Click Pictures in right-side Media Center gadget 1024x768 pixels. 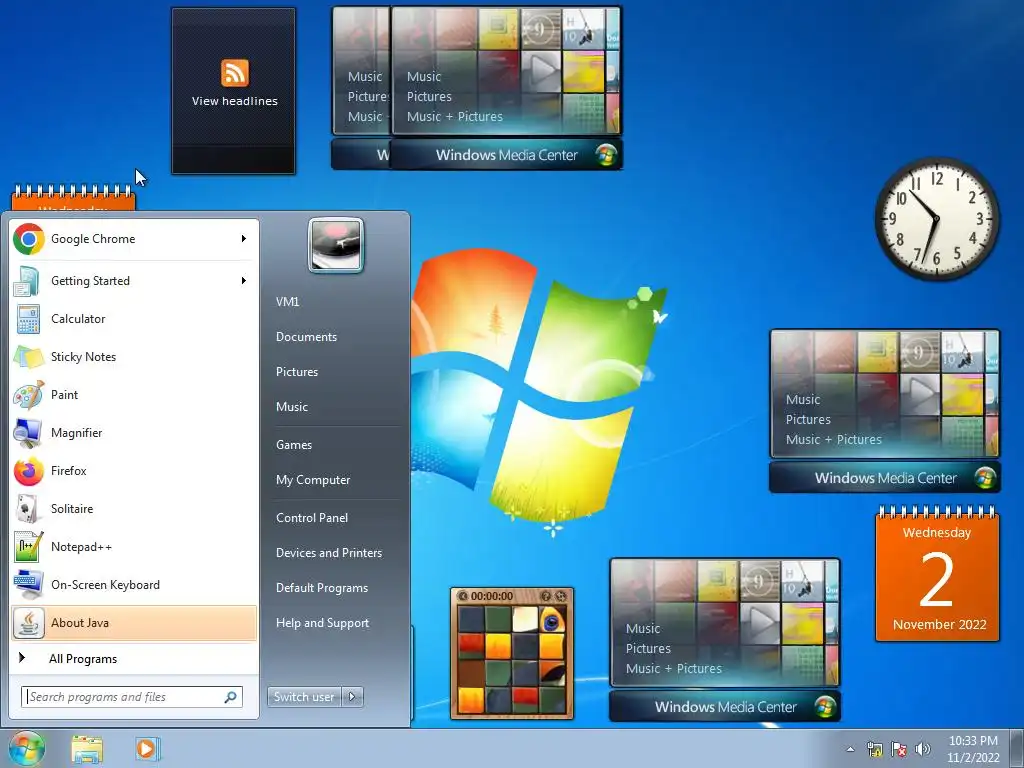pyautogui.click(x=808, y=420)
